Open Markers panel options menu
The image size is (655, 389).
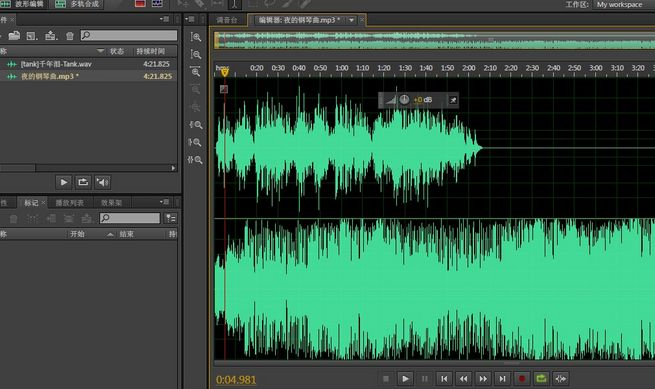[164, 202]
